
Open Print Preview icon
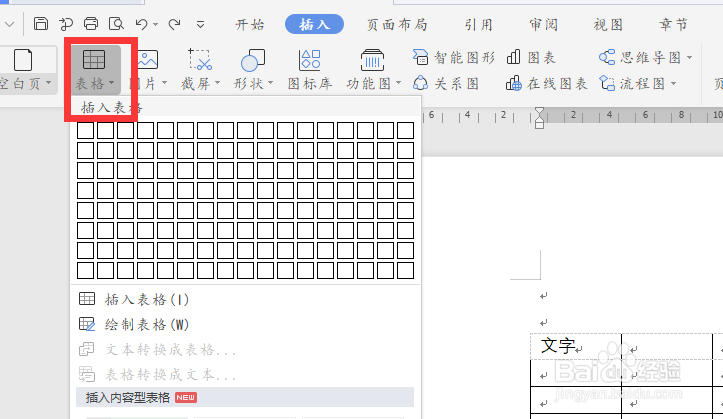point(116,24)
